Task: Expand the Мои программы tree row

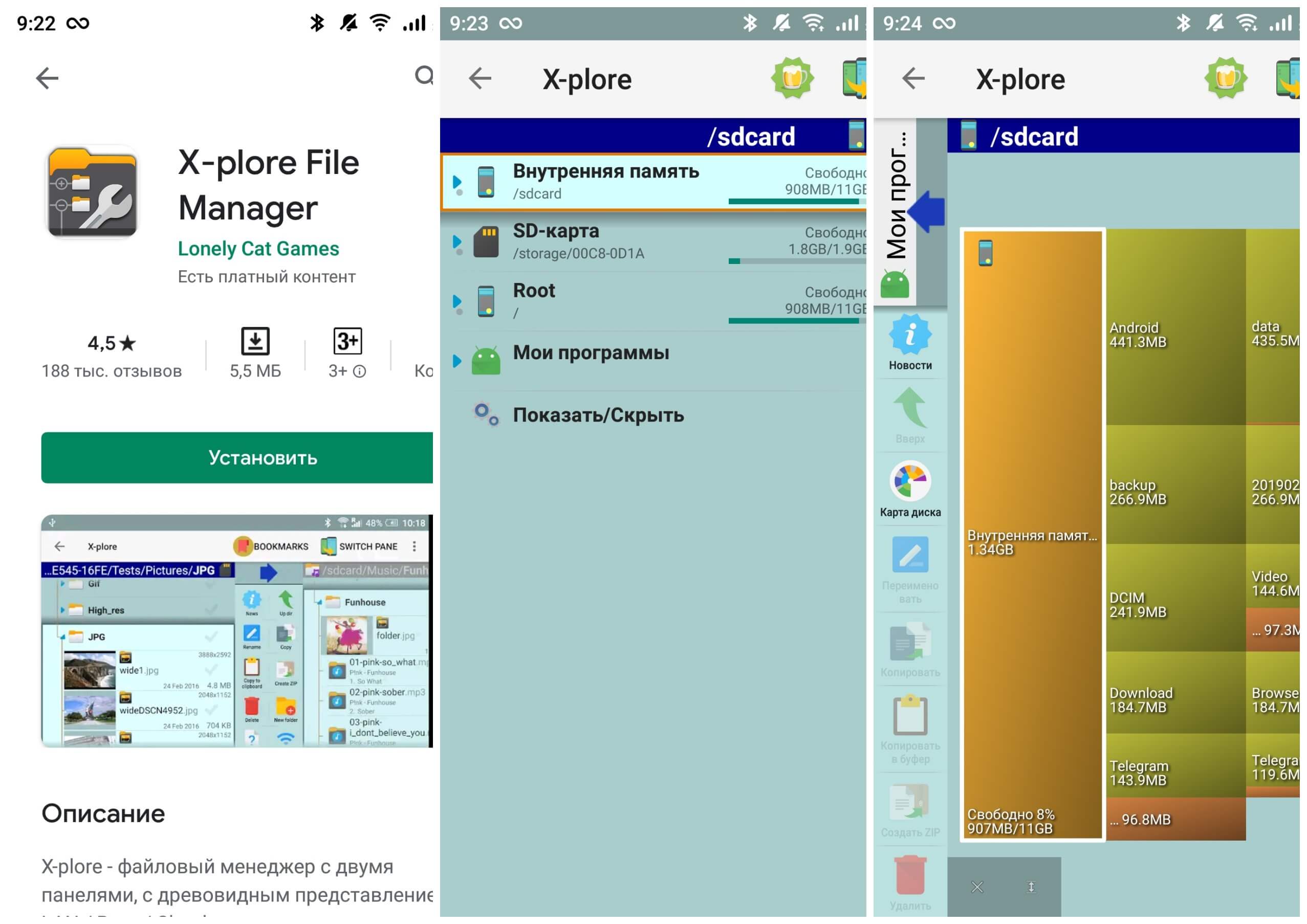Action: pyautogui.click(x=457, y=361)
